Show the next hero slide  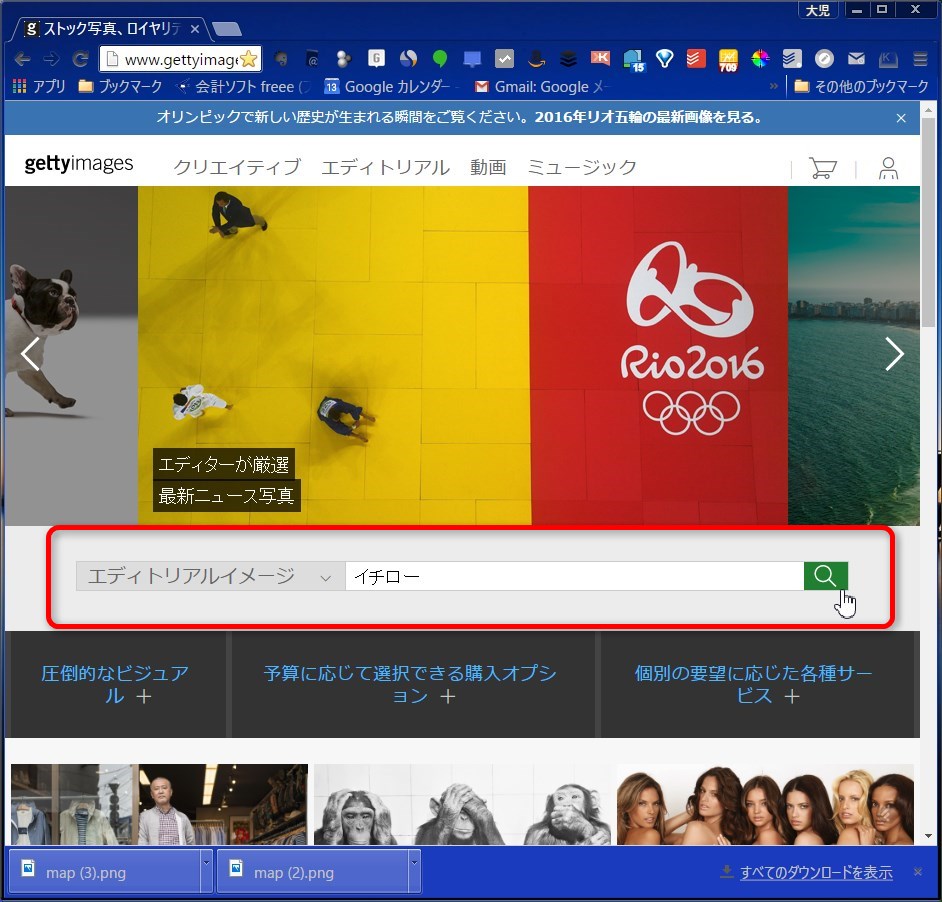894,354
